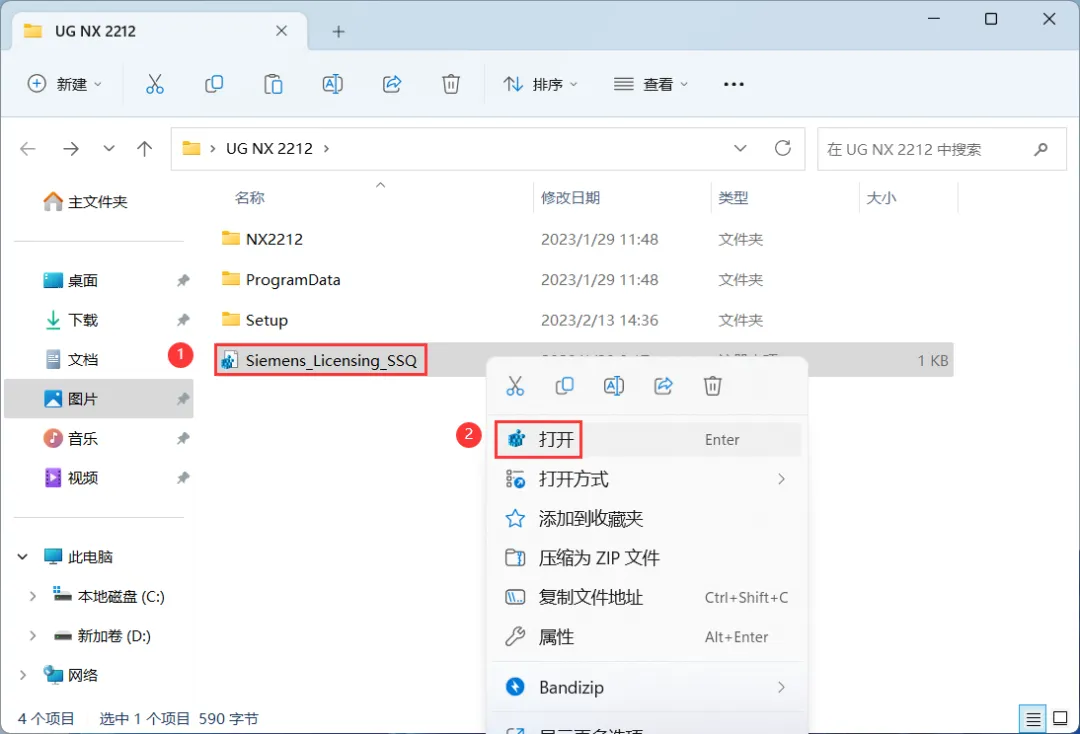Unpin 桌面 via its pin icon

[x=183, y=280]
